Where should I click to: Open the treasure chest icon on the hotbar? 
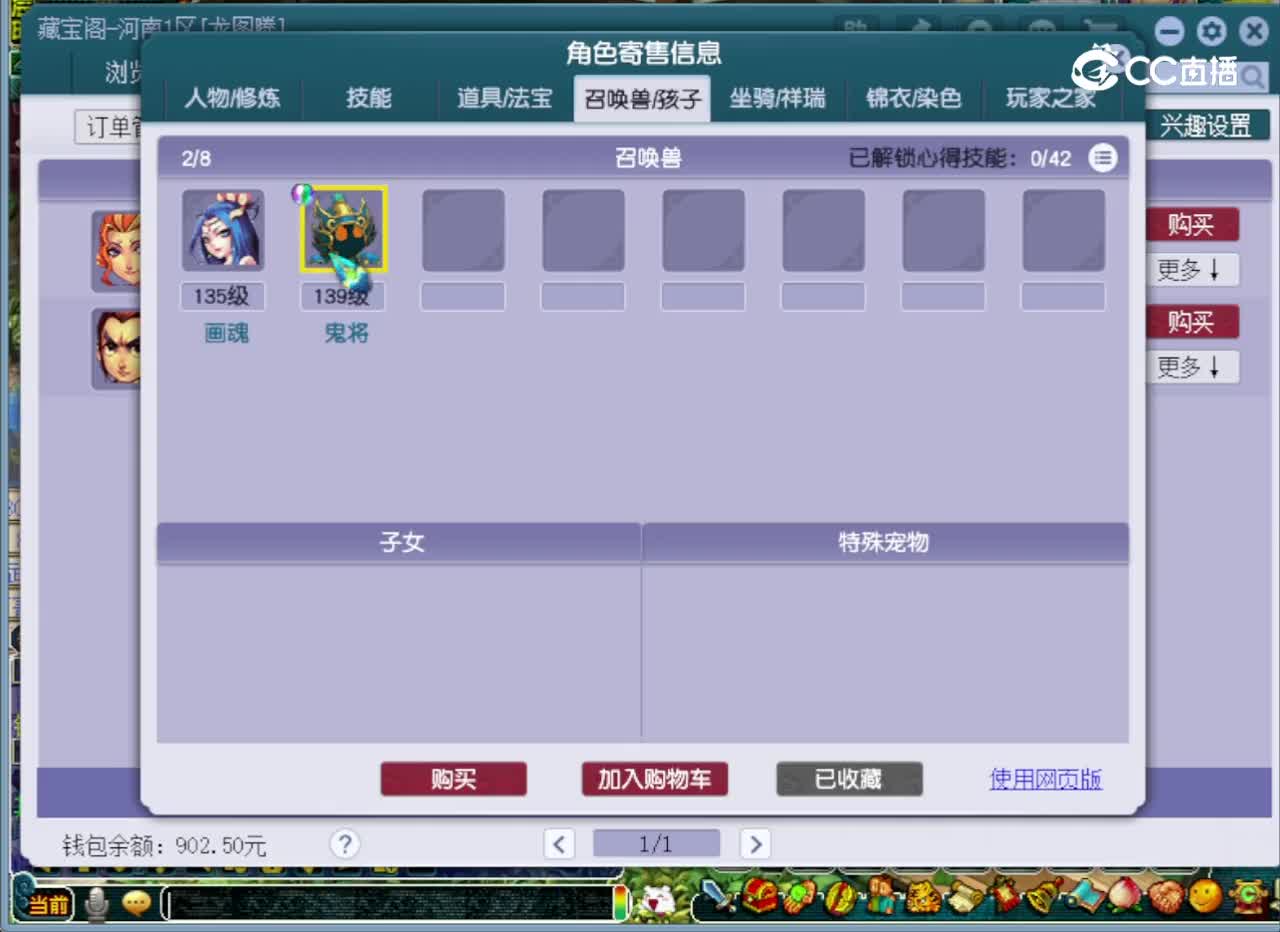[759, 898]
